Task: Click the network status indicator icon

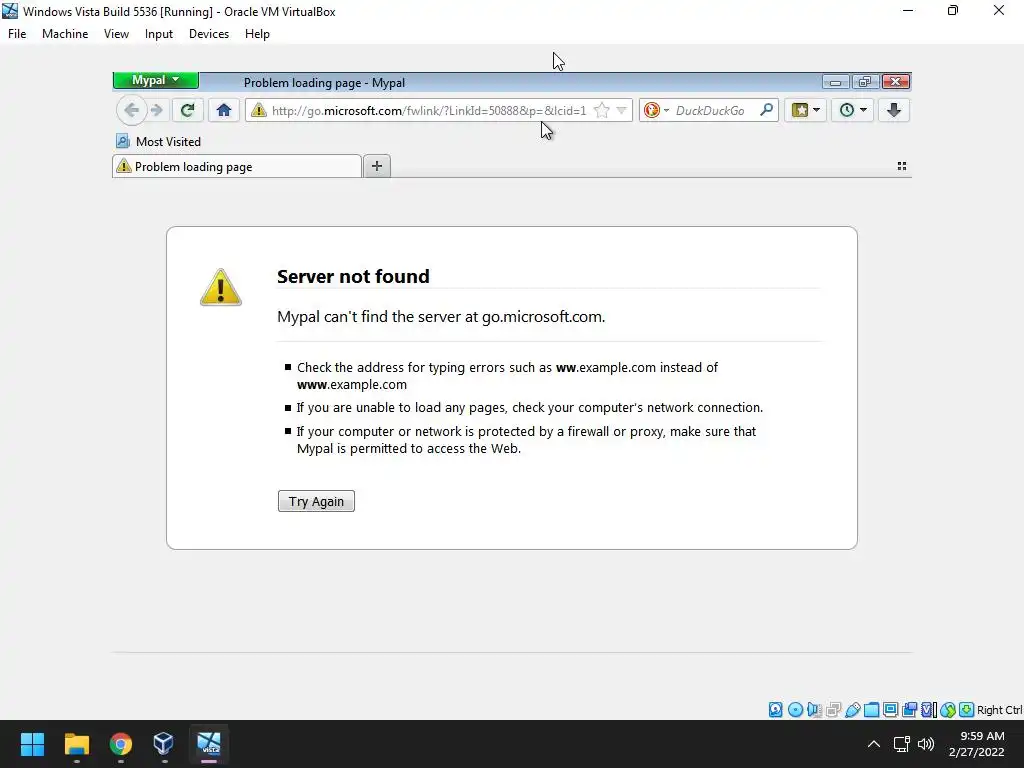Action: click(833, 709)
